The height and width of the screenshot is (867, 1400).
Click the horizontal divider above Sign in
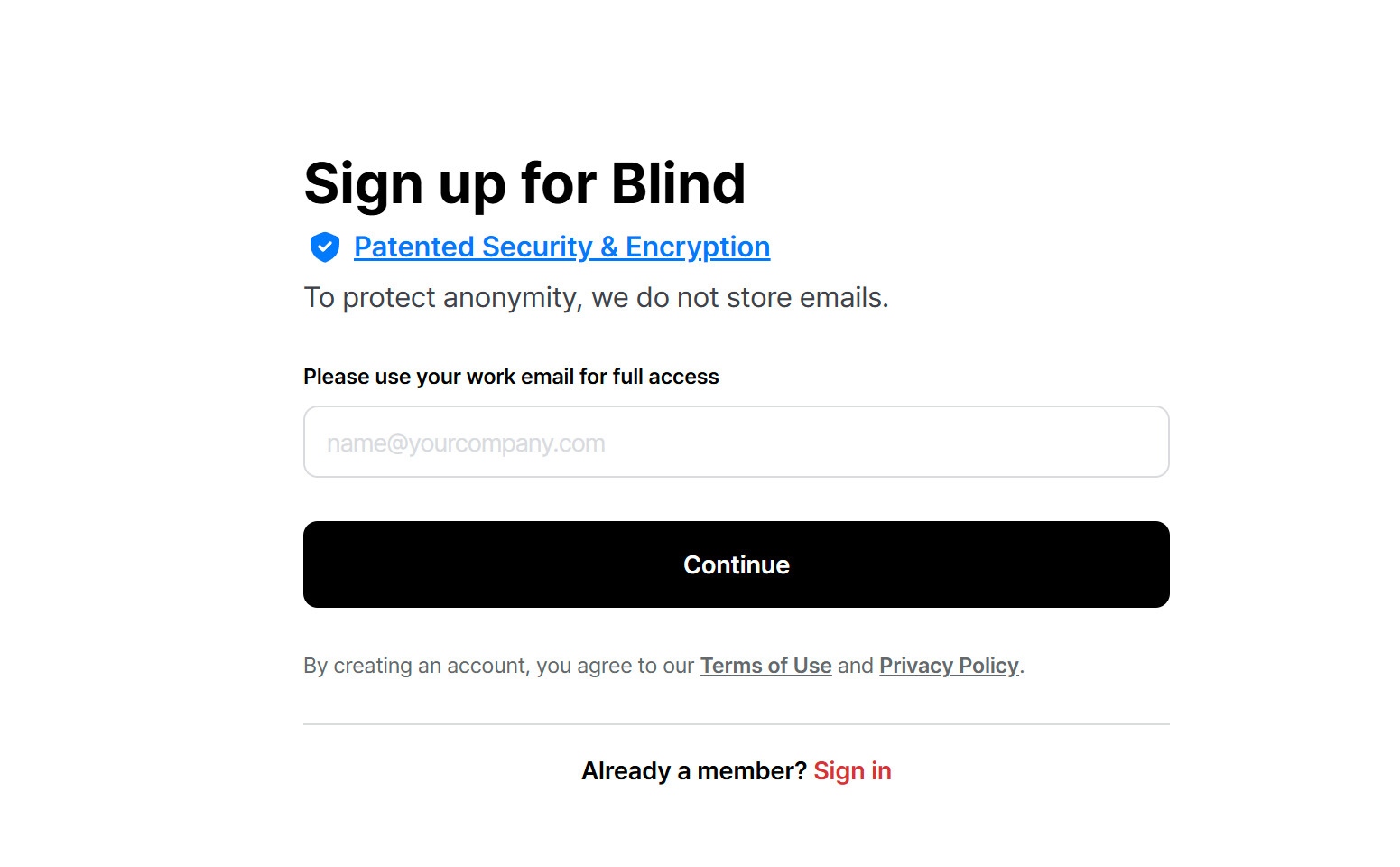[x=736, y=724]
